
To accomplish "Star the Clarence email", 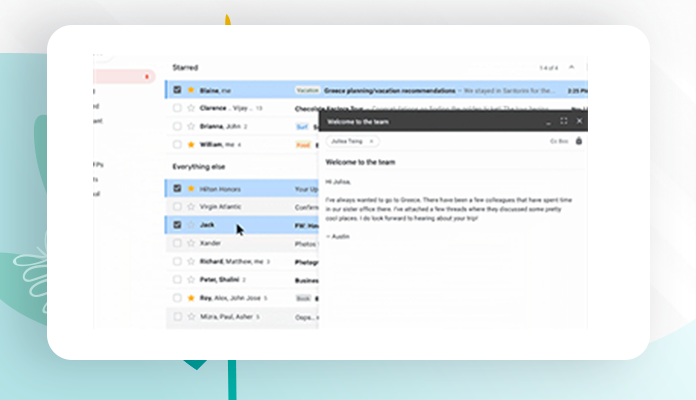I will click(191, 108).
